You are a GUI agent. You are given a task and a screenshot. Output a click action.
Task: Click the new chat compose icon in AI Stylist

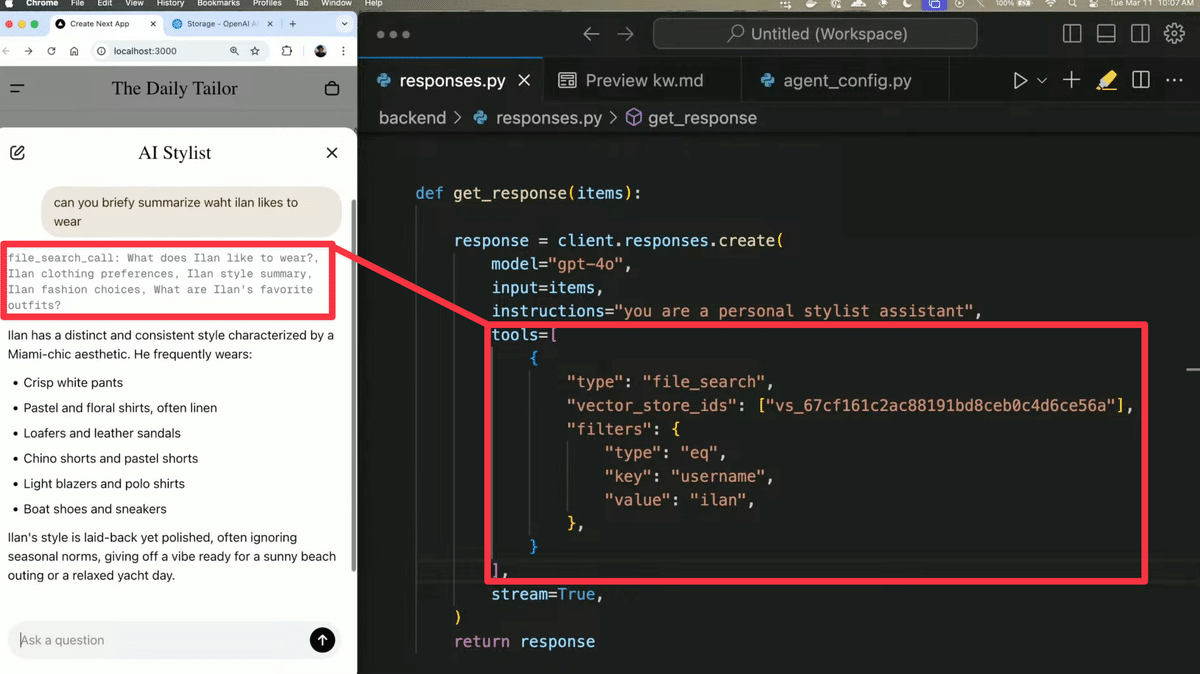pyautogui.click(x=17, y=152)
